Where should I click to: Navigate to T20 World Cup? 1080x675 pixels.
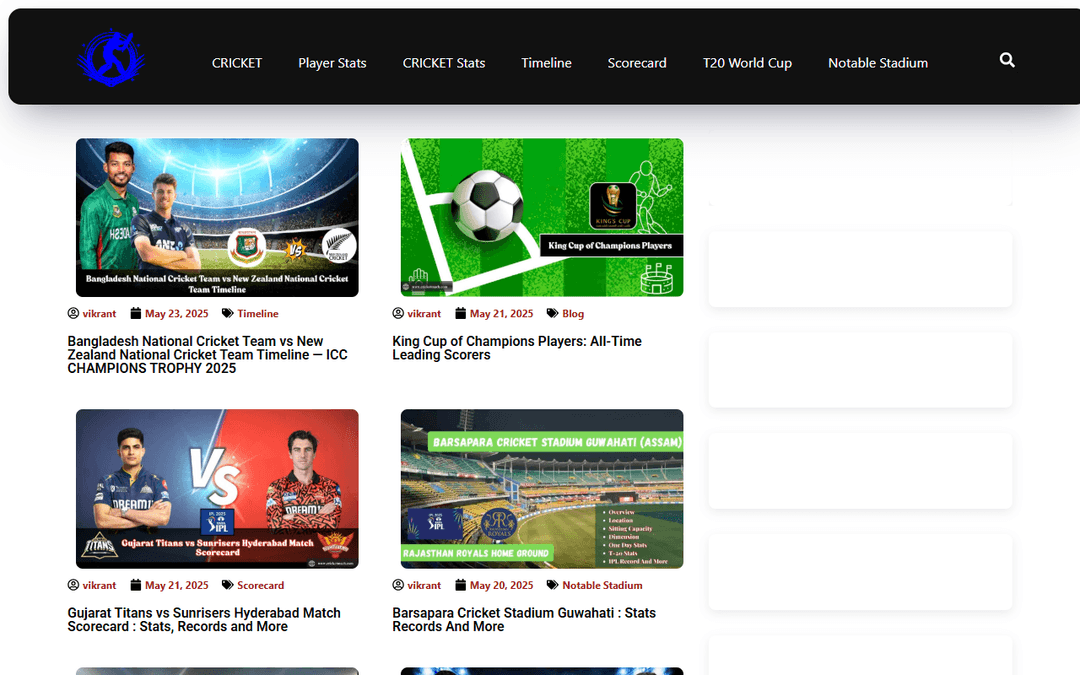pyautogui.click(x=747, y=63)
